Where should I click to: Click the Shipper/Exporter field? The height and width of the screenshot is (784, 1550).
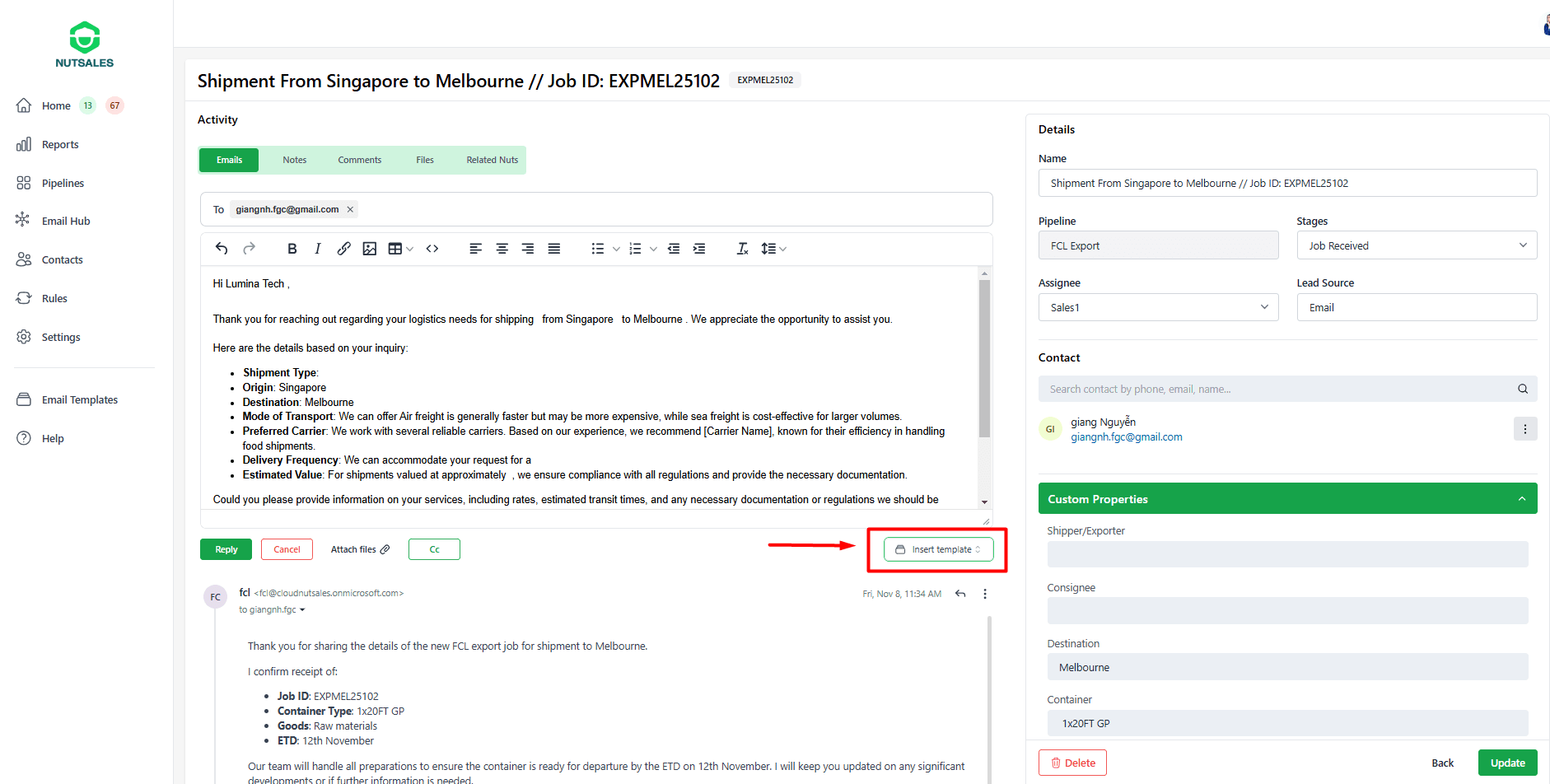click(1287, 554)
